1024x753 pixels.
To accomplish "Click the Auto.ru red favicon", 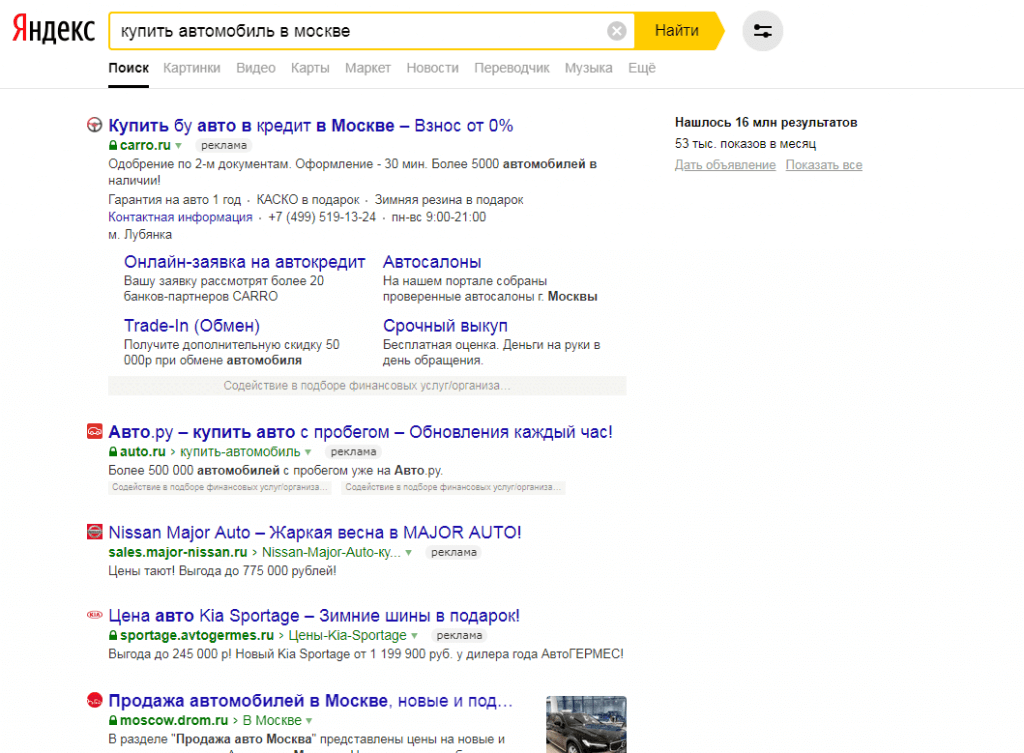I will pos(95,432).
